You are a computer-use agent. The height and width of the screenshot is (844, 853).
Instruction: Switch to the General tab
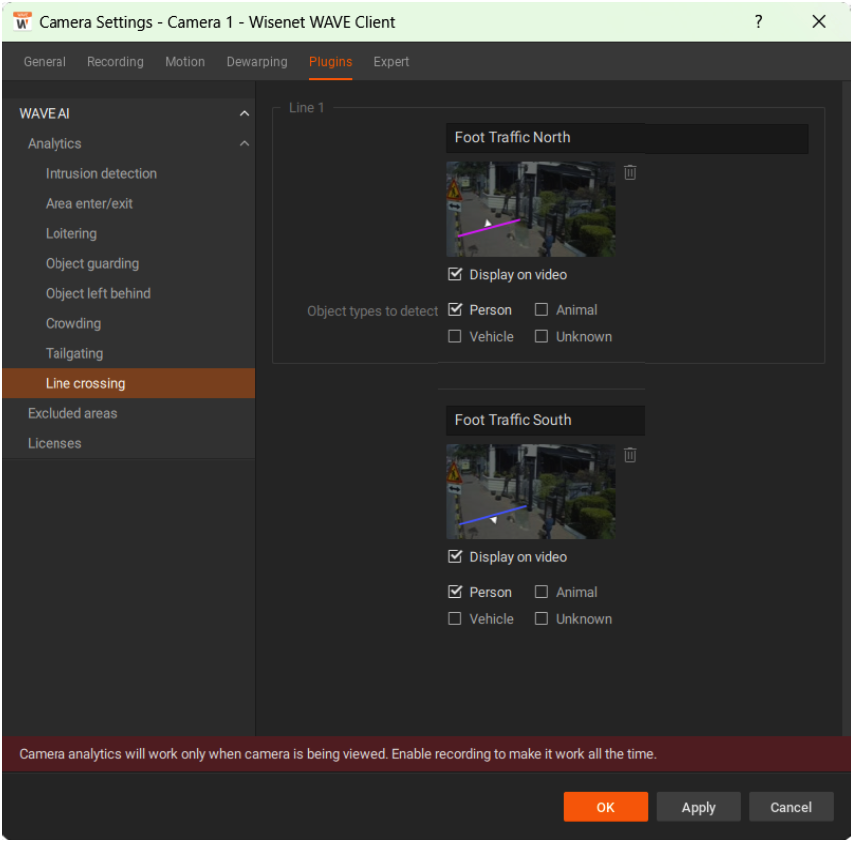pyautogui.click(x=45, y=61)
